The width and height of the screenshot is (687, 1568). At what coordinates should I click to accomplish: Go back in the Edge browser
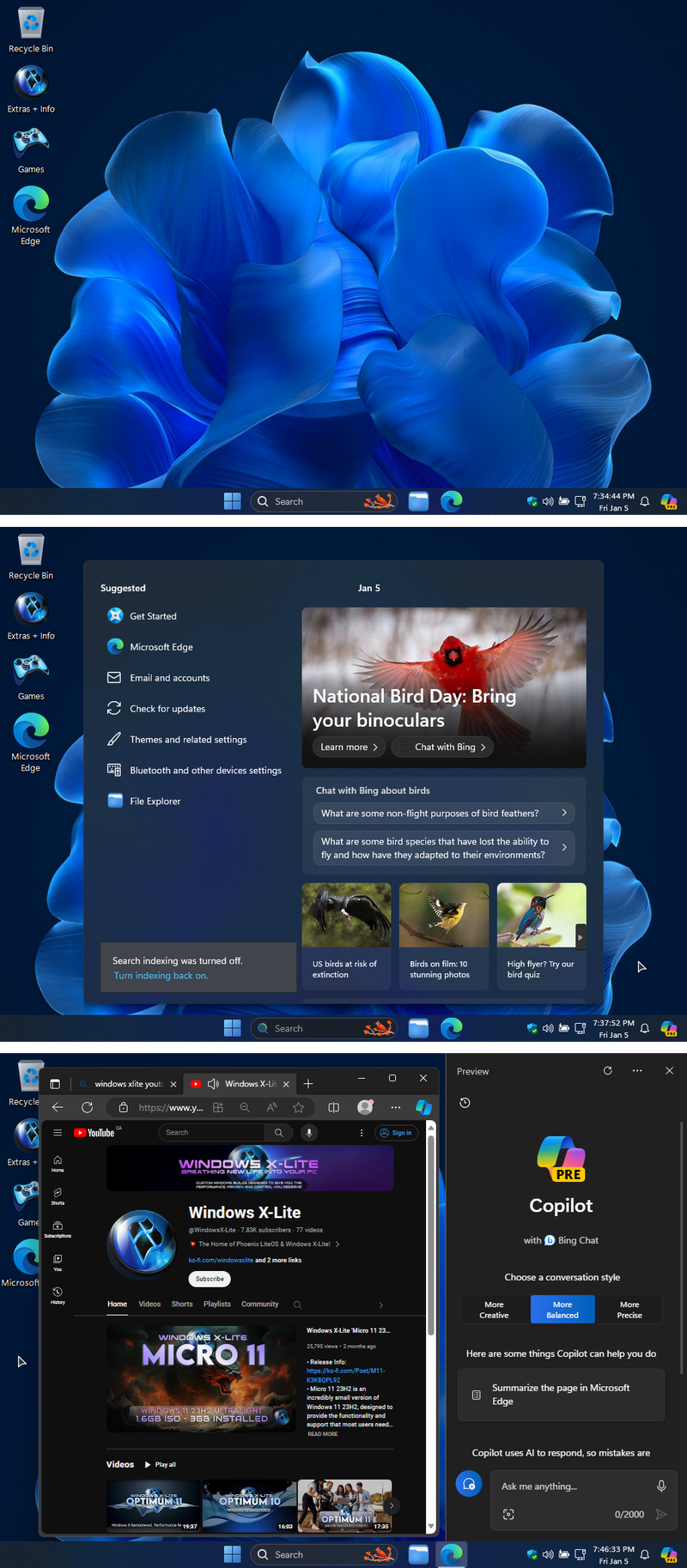[x=58, y=1107]
